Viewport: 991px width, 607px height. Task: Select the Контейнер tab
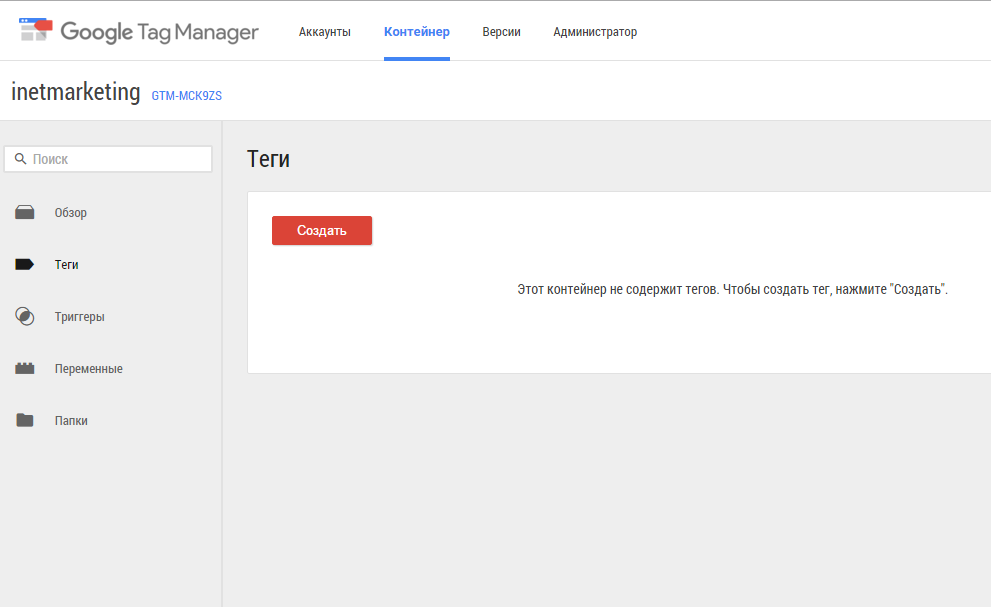click(x=416, y=32)
